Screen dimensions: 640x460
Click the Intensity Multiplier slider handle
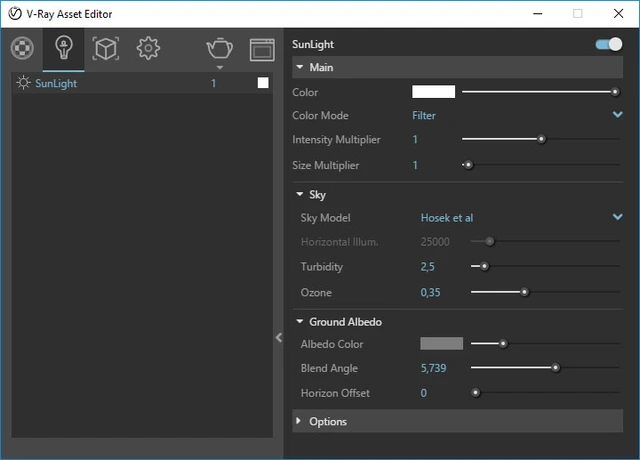(541, 140)
